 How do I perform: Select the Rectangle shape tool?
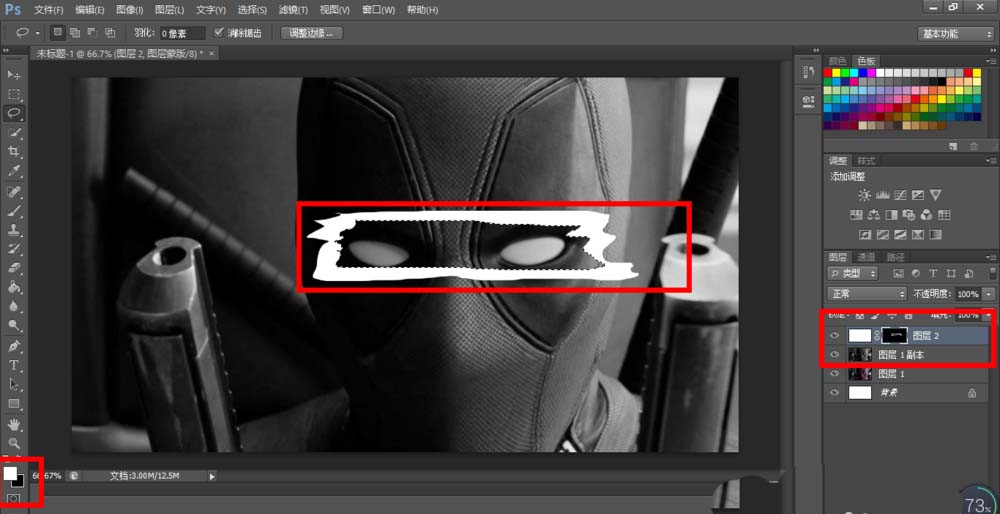(x=14, y=404)
